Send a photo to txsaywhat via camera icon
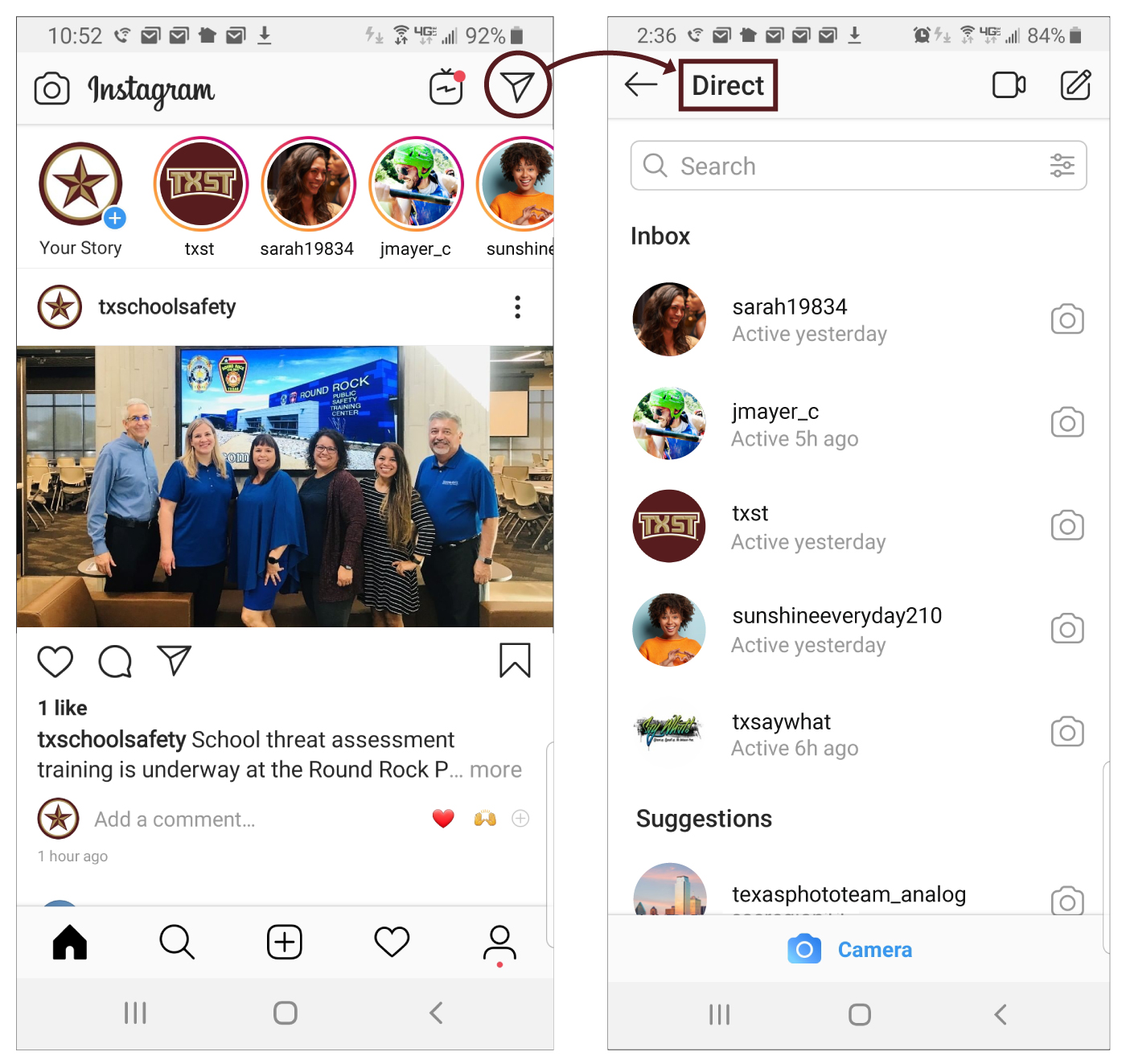The image size is (1126, 1064). coord(1067,731)
